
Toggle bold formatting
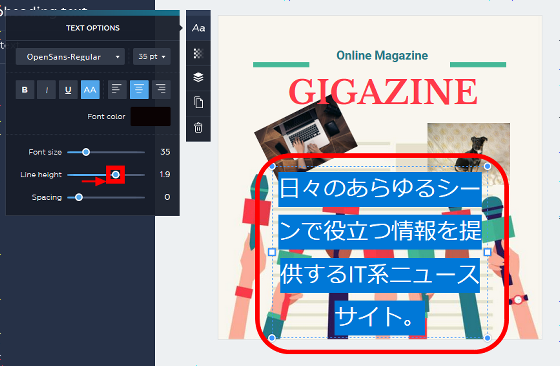coord(25,90)
